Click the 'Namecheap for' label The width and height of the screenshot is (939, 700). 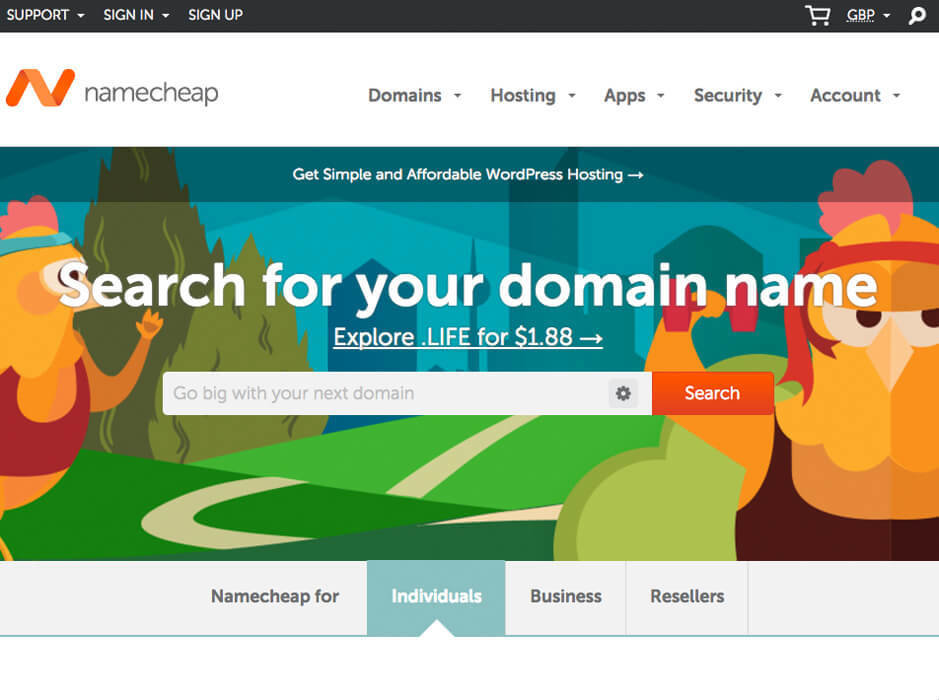(x=275, y=596)
